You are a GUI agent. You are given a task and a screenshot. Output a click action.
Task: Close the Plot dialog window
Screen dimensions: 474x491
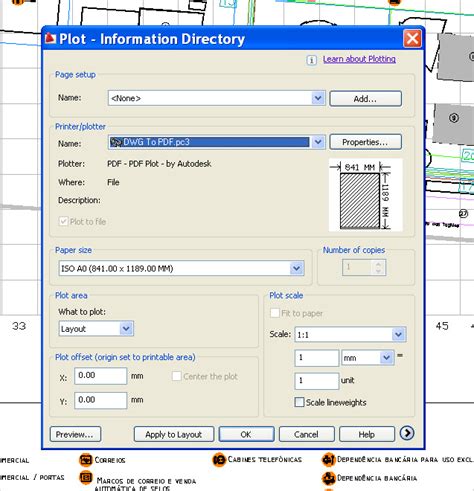[x=412, y=39]
